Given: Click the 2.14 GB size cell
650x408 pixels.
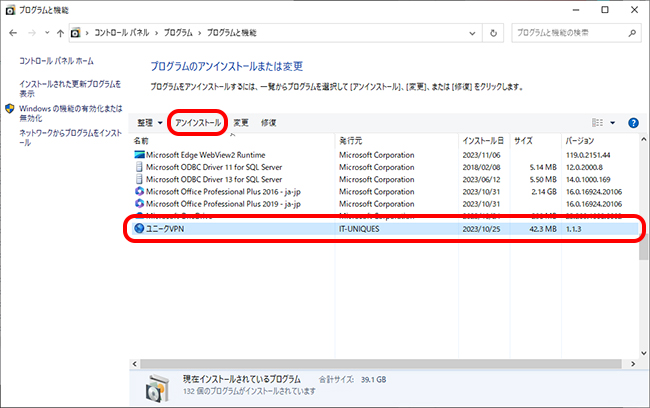Looking at the screenshot, I should click(x=544, y=192).
